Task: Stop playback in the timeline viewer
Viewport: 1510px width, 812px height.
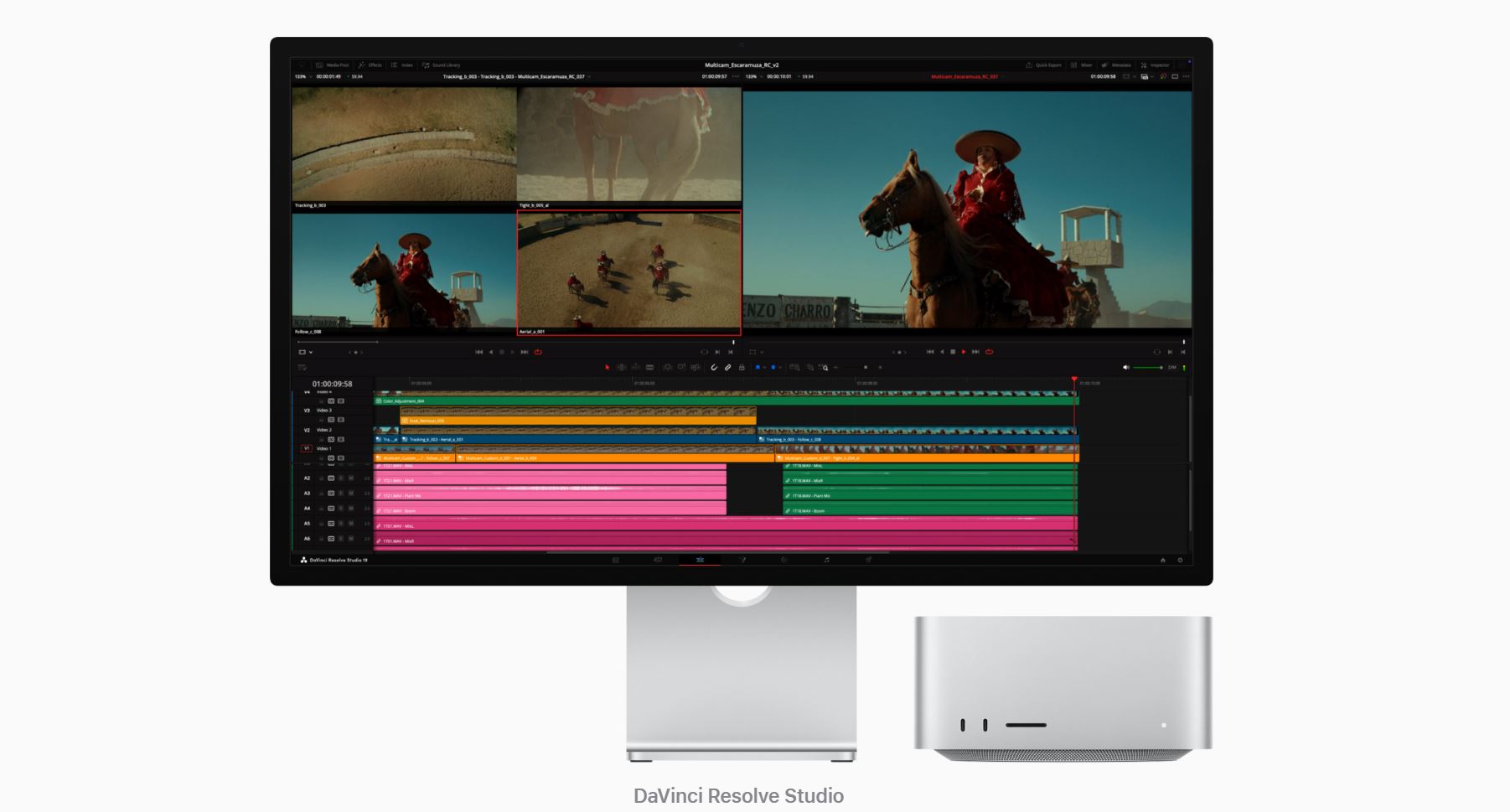Action: [953, 352]
